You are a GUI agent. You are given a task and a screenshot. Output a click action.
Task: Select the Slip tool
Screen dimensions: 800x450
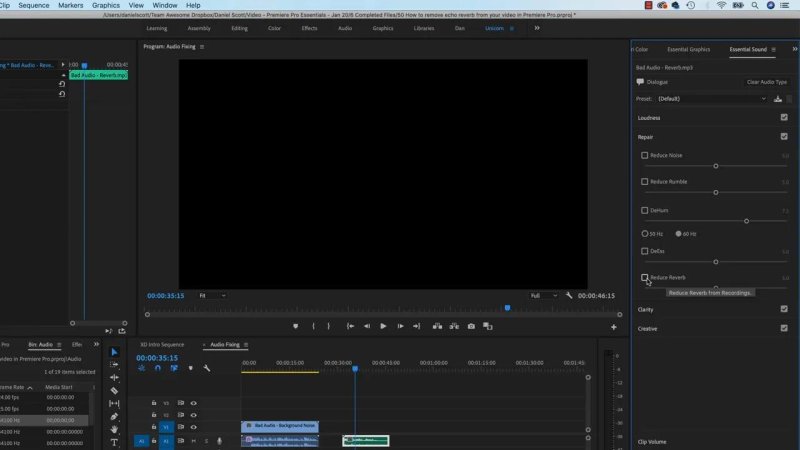[x=114, y=404]
